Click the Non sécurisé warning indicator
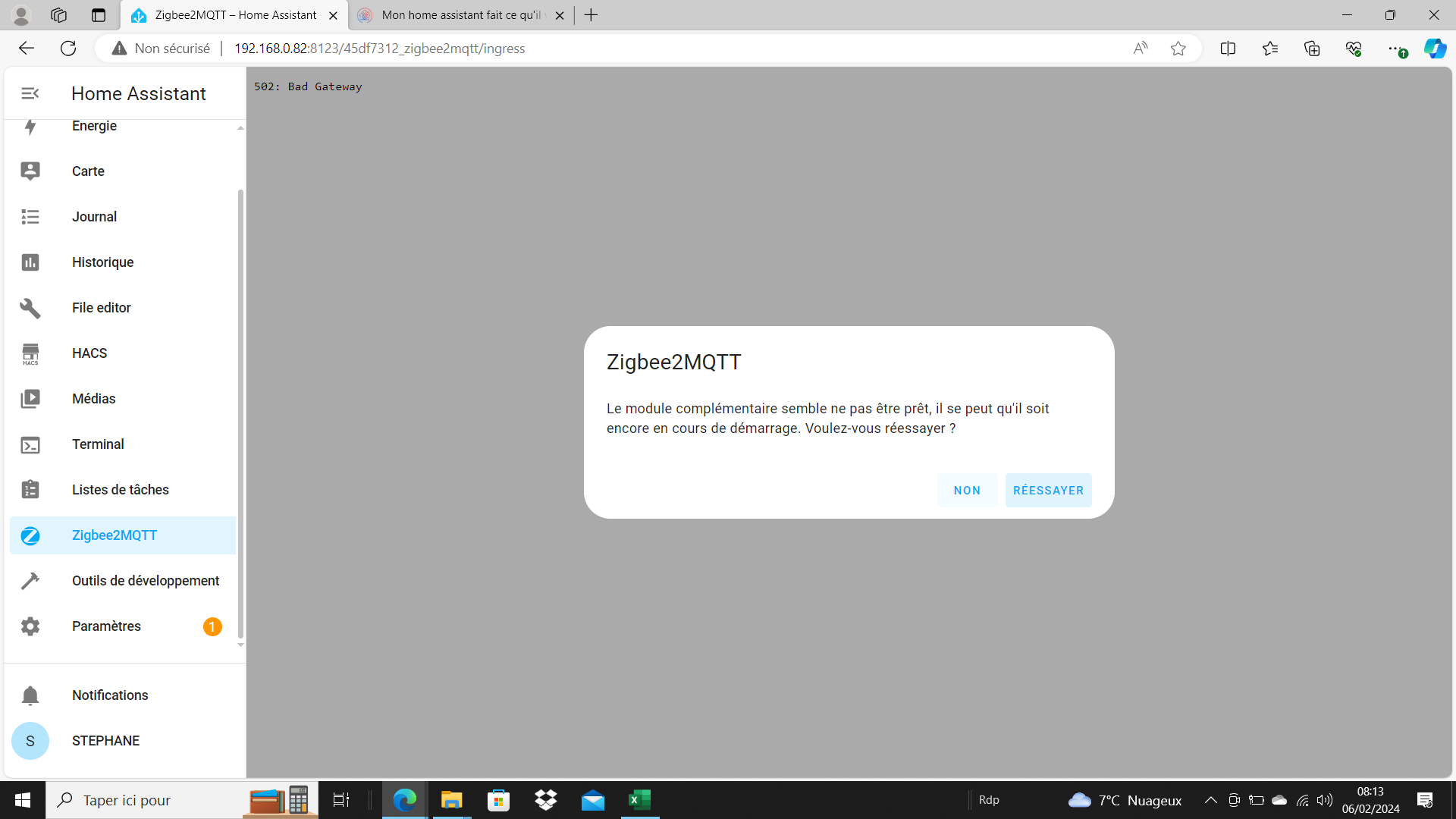1456x819 pixels. pos(161,49)
